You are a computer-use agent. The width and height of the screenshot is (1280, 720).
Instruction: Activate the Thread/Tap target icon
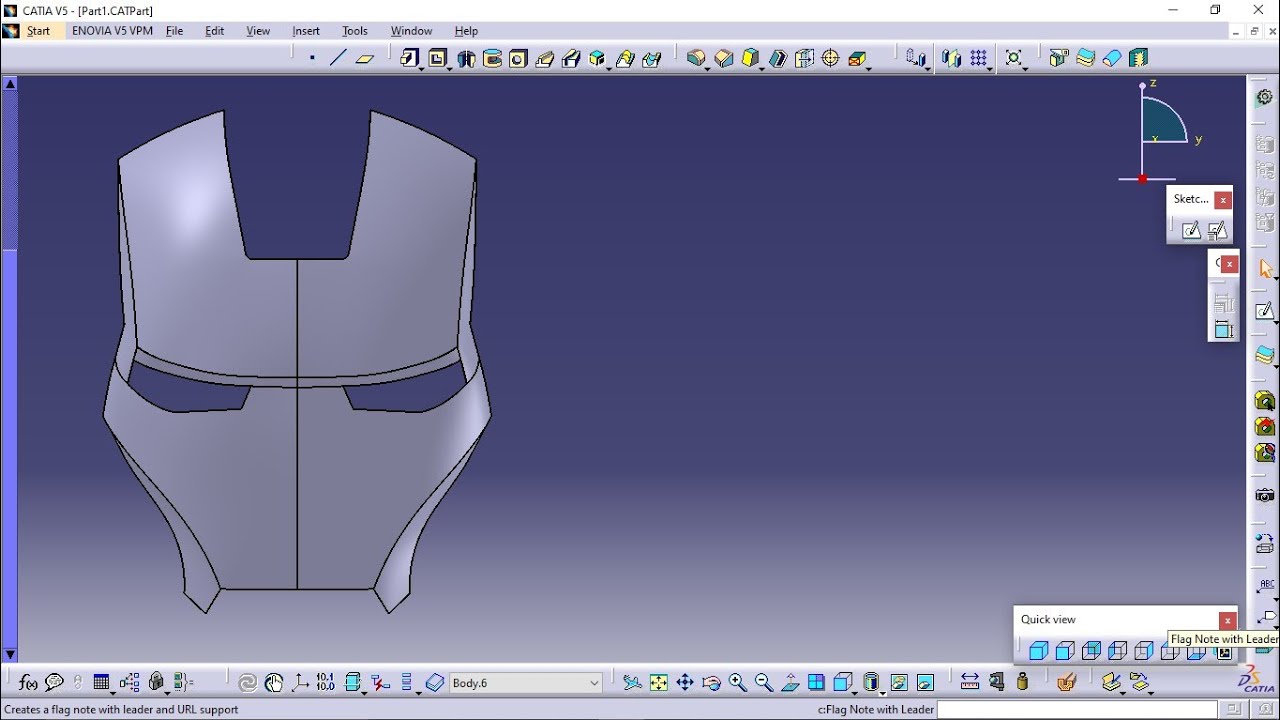pyautogui.click(x=830, y=59)
